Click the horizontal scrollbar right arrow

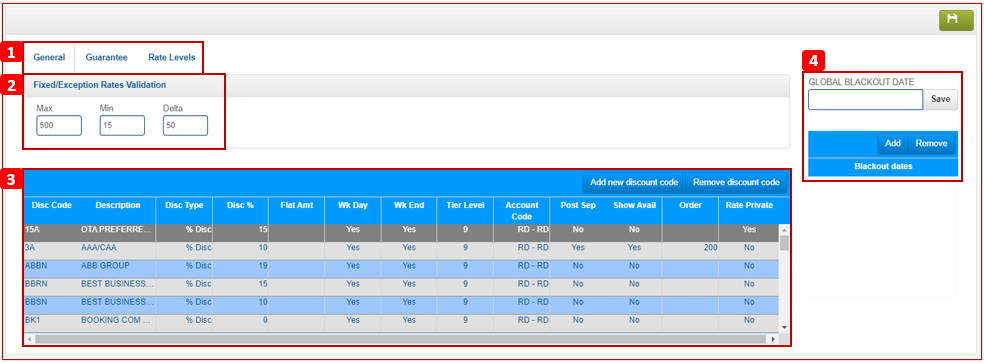[774, 339]
